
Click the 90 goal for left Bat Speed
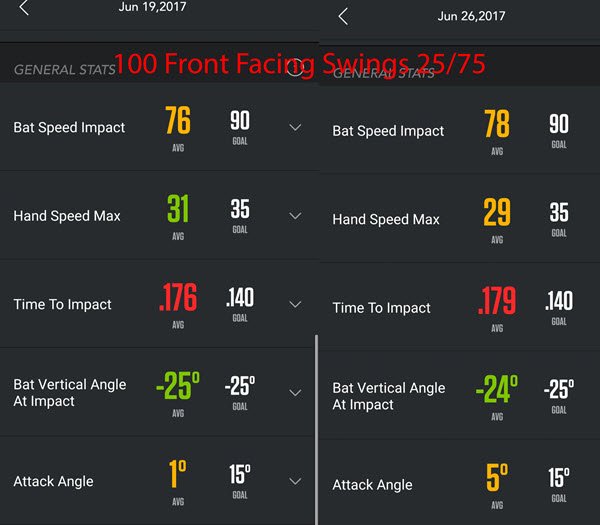click(x=240, y=120)
